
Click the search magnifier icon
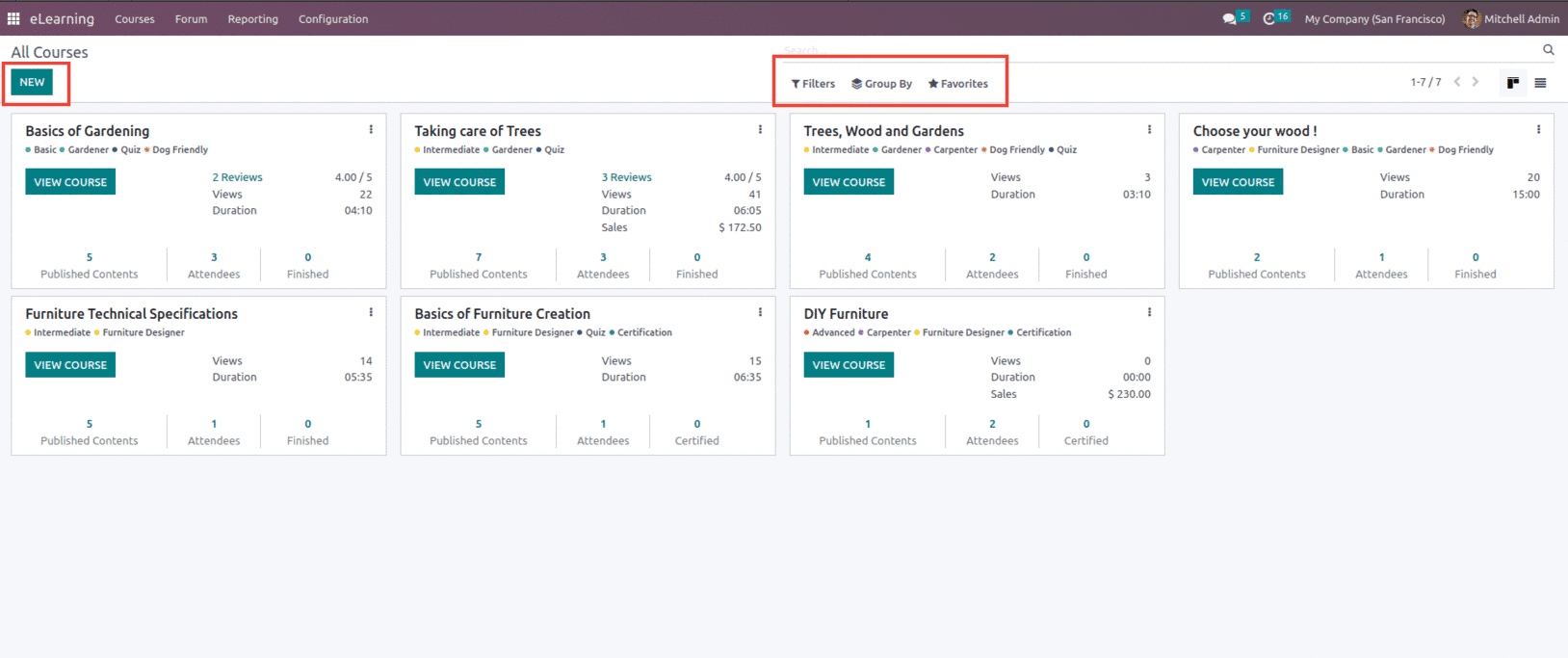pyautogui.click(x=1549, y=50)
